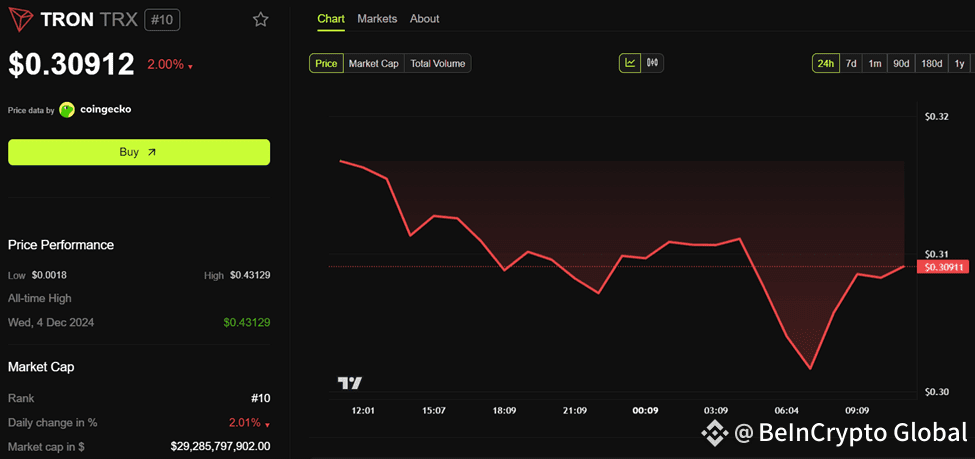Click the 2.00% price change indicator
Screen dimensions: 975x459
(170, 65)
